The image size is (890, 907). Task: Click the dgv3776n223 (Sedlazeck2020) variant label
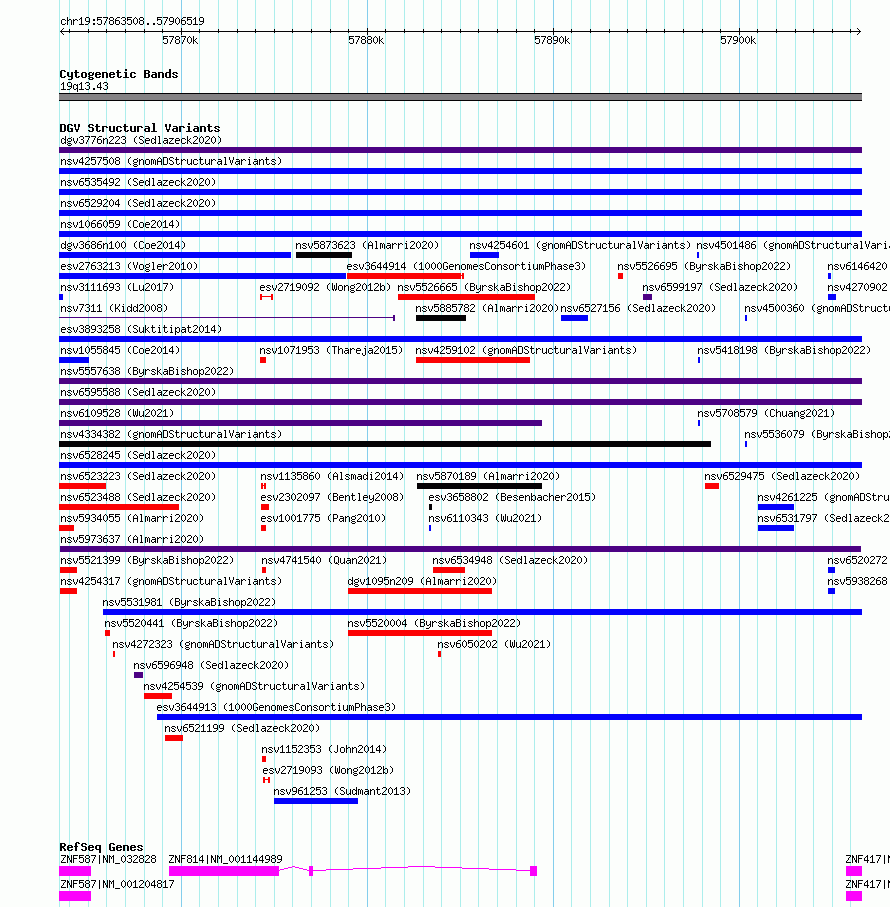tap(141, 141)
